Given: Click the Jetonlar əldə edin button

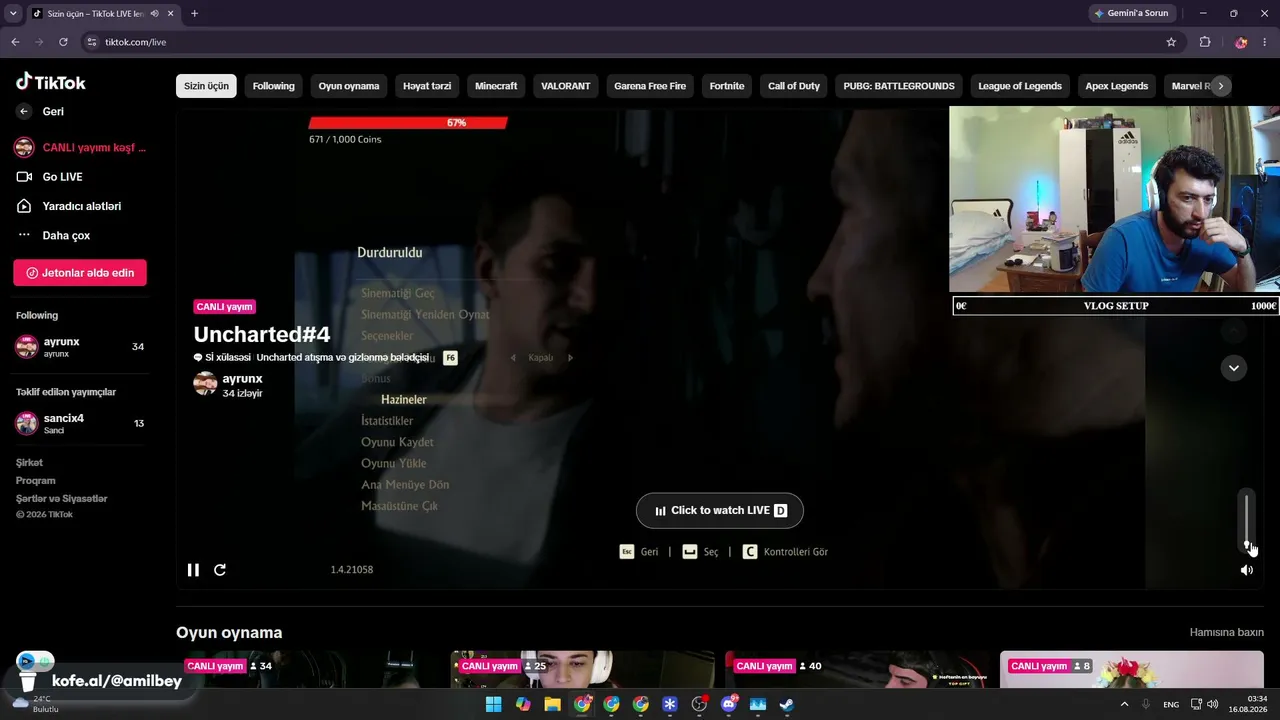Looking at the screenshot, I should click(x=80, y=273).
